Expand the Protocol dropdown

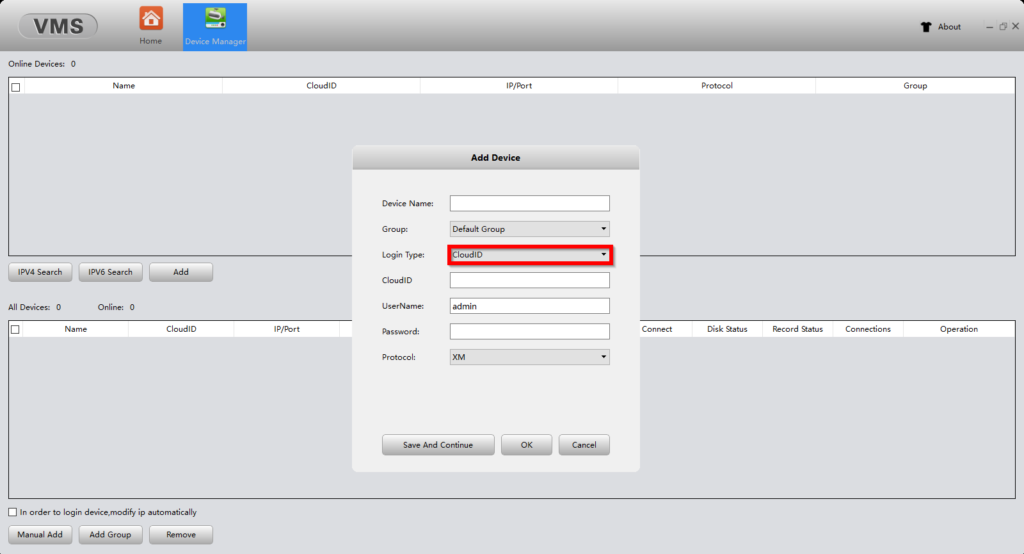(529, 357)
